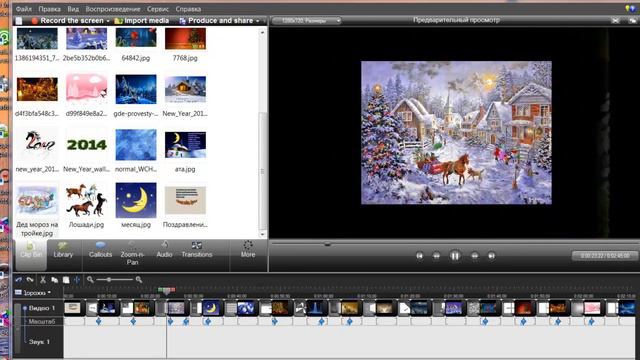Select the 2014 New_Year_wall thumbnail
Viewport: 640px width, 360px height.
[x=87, y=144]
